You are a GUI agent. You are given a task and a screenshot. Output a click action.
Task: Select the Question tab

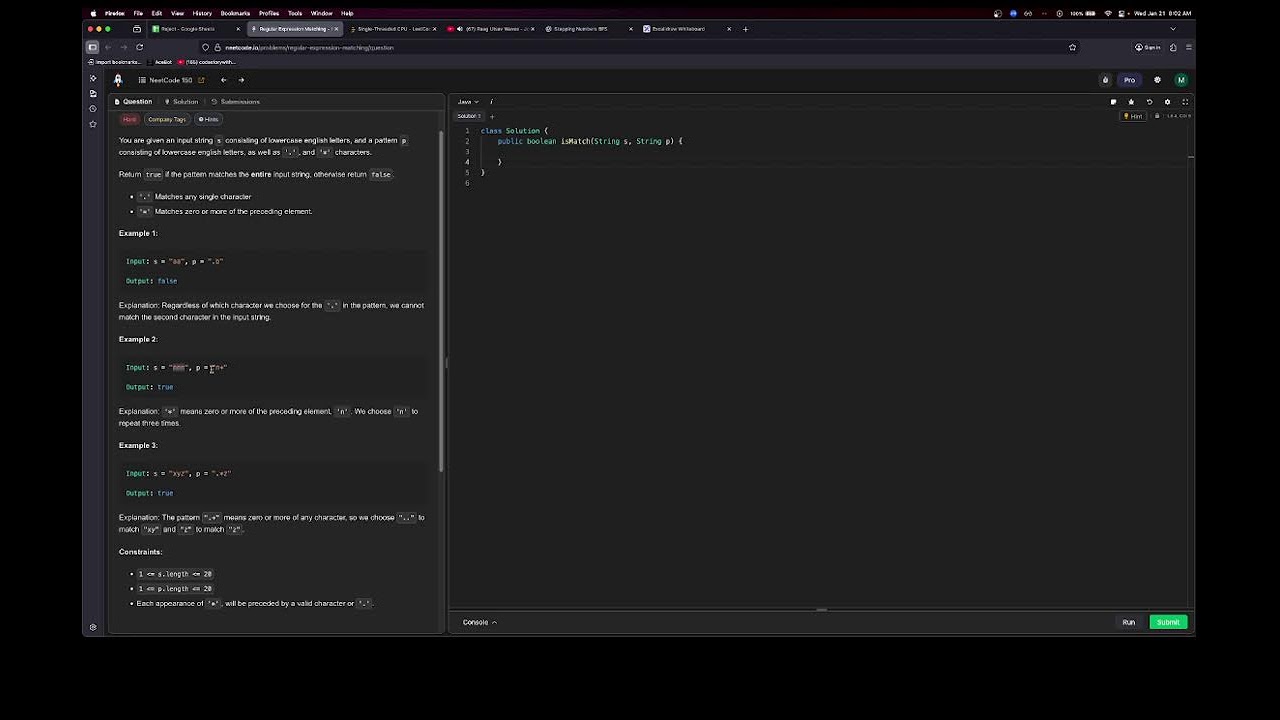[134, 102]
